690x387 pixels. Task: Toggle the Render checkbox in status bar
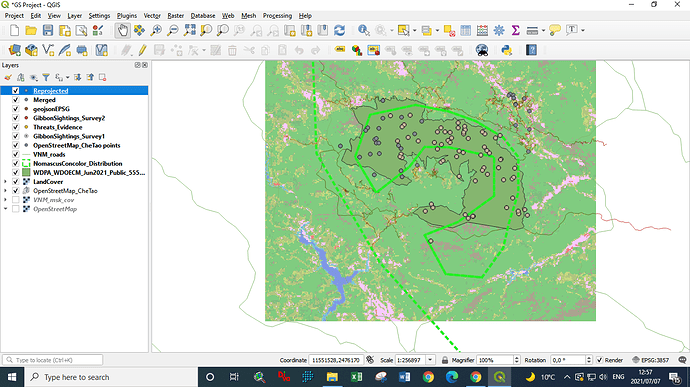pyautogui.click(x=599, y=360)
